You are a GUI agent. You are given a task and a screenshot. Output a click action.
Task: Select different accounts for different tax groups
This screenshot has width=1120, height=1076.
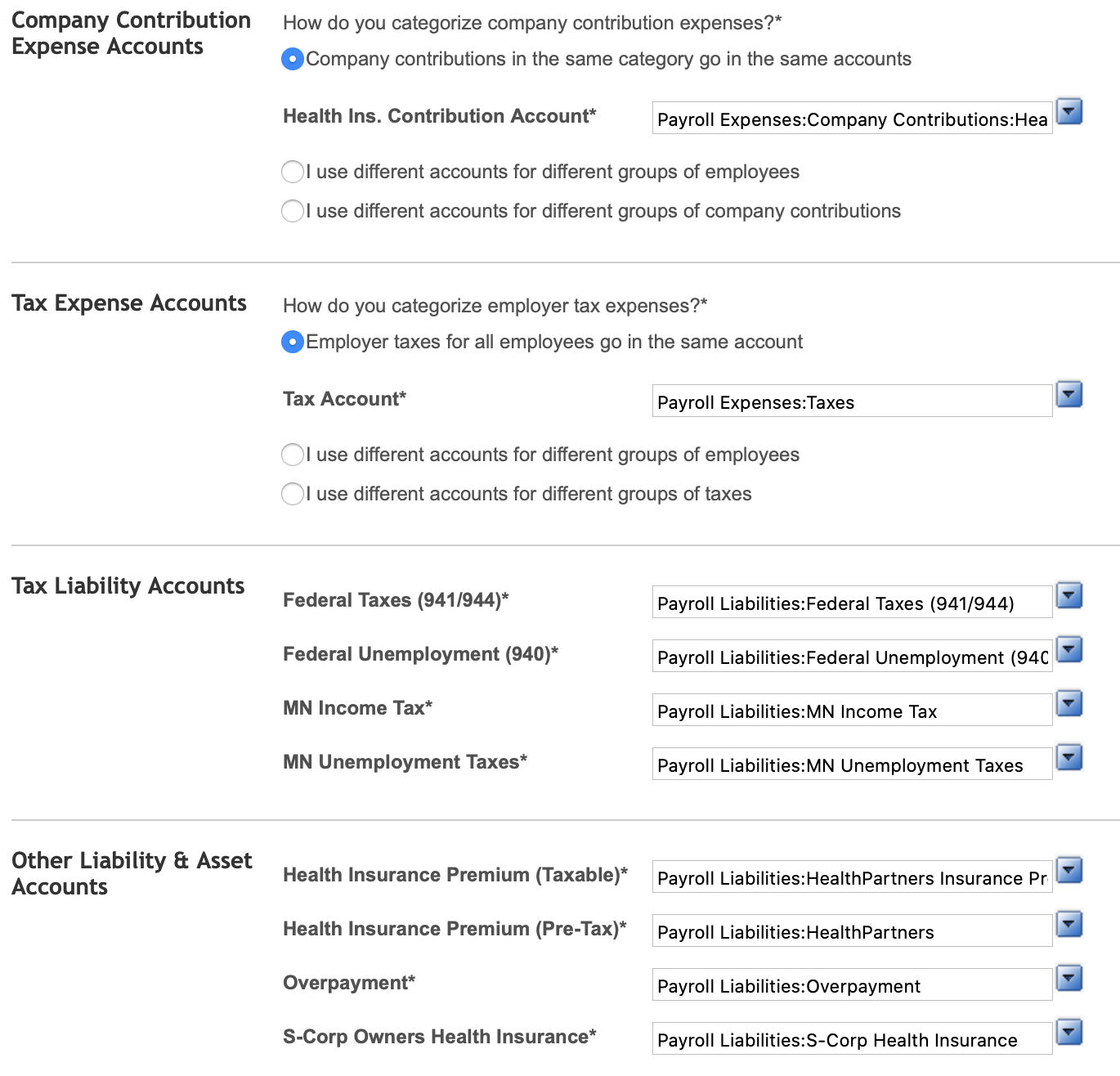pos(292,494)
